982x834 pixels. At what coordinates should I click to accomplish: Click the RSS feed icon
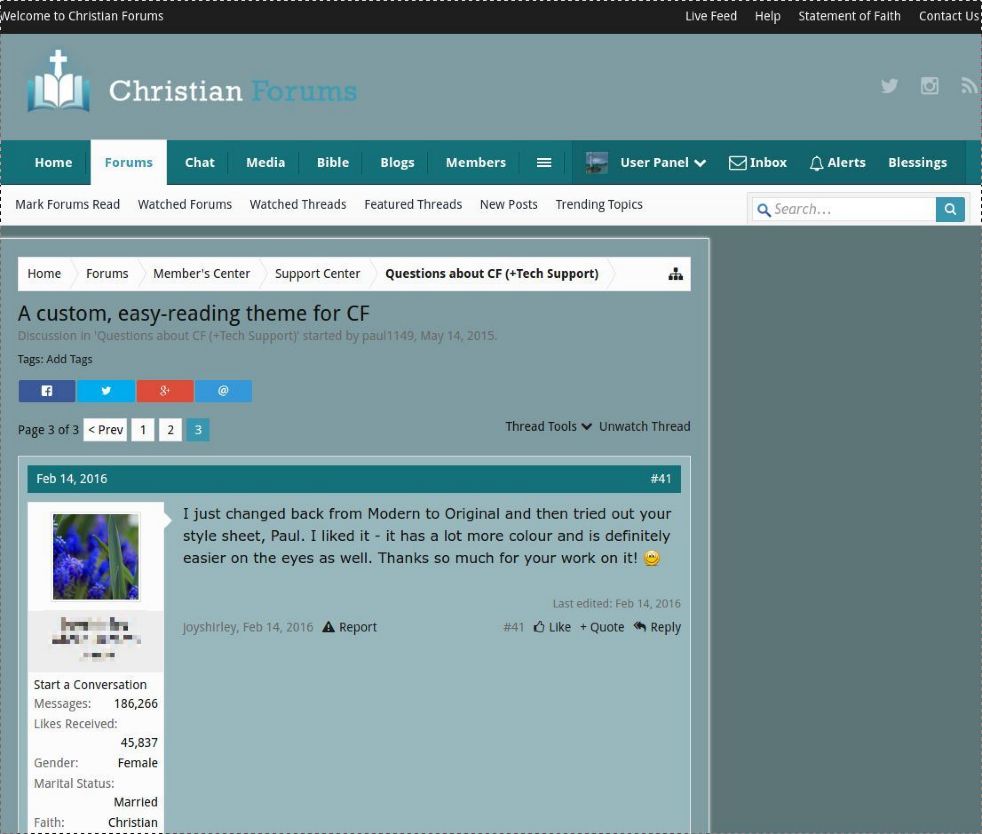(968, 86)
